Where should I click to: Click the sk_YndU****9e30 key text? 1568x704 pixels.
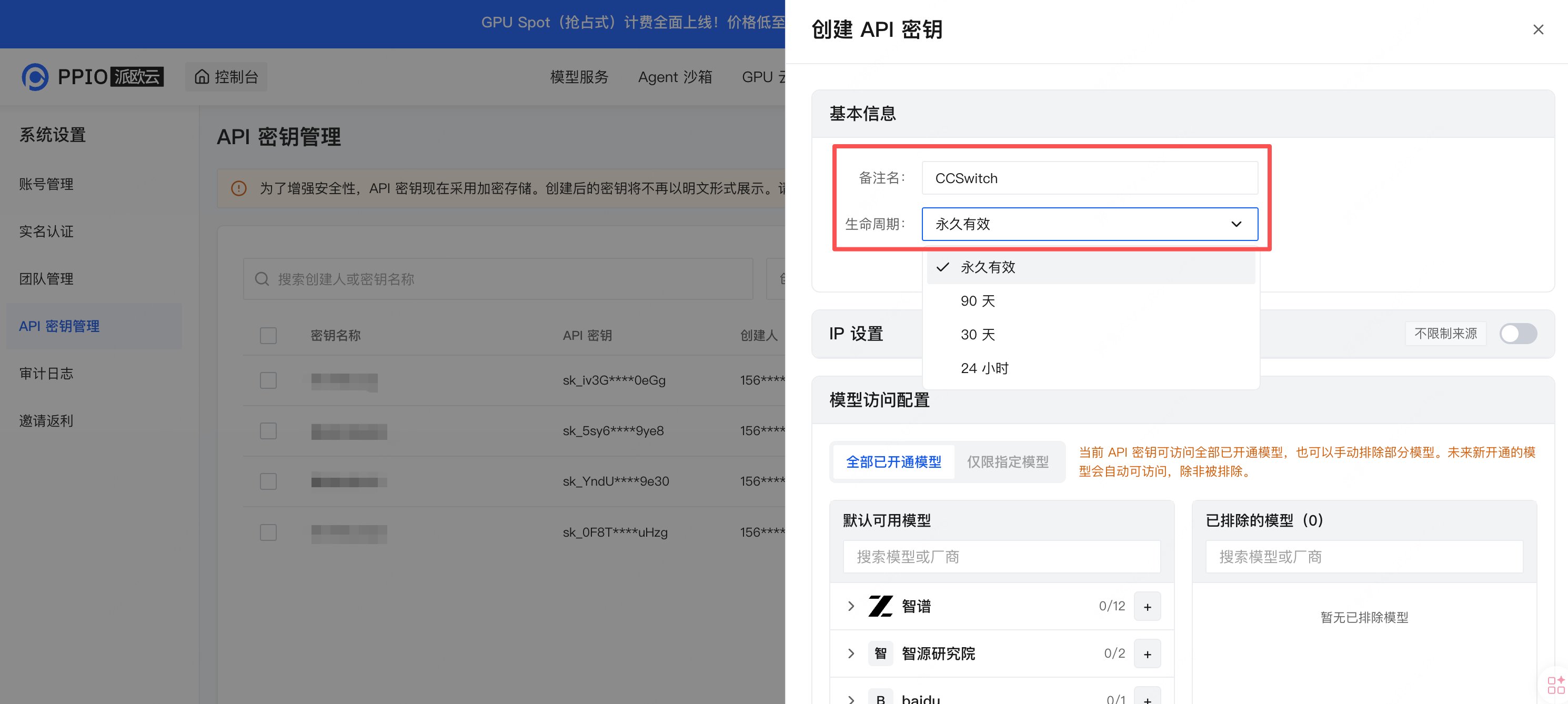coord(616,481)
